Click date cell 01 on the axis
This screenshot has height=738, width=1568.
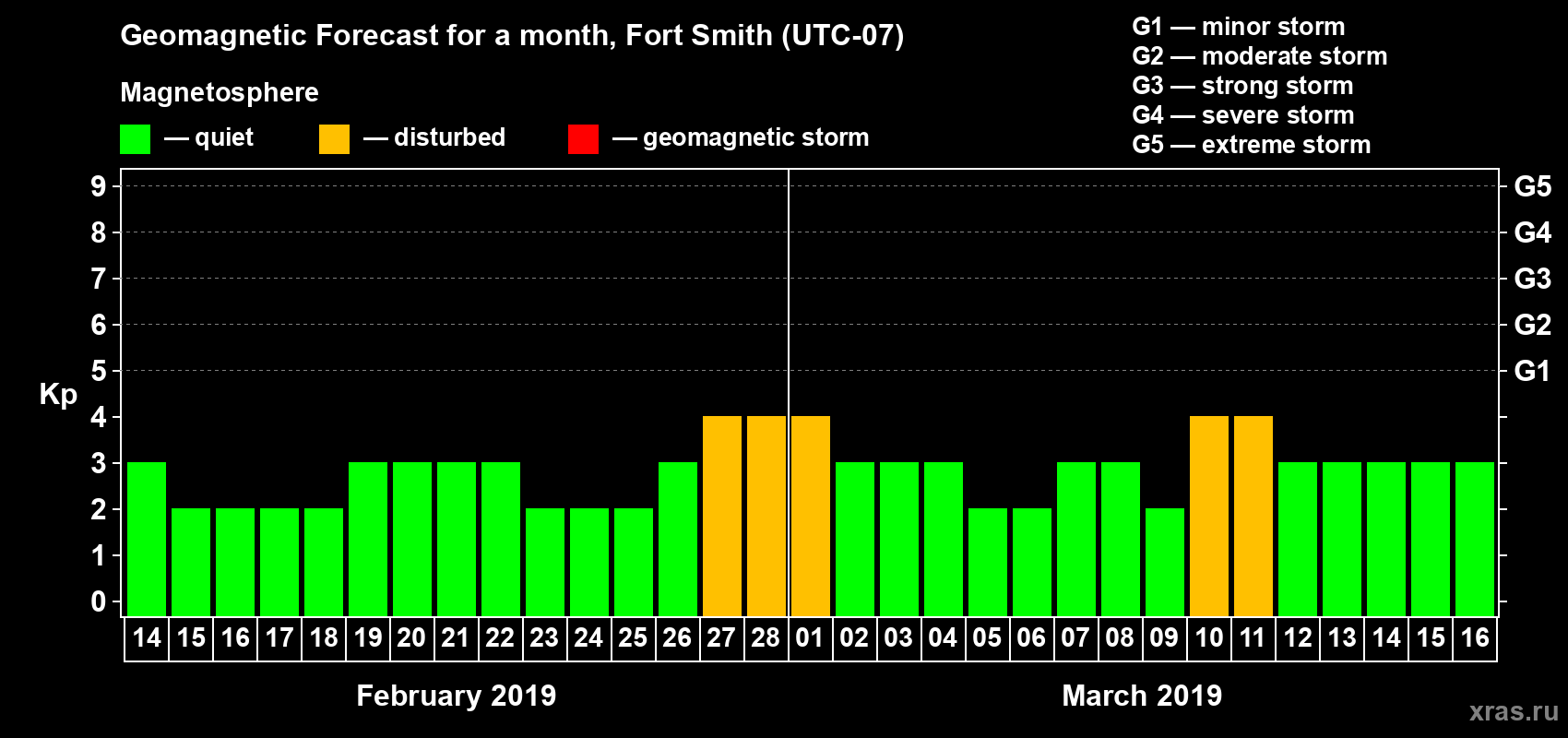click(x=811, y=638)
